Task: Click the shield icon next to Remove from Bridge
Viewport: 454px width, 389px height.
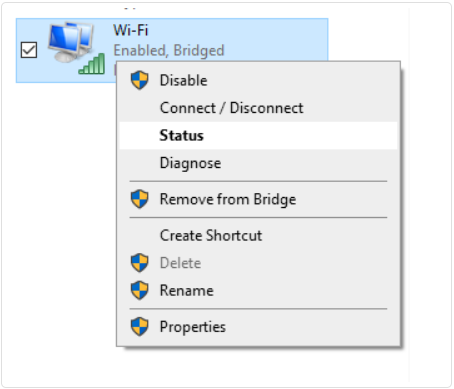Action: [x=139, y=199]
